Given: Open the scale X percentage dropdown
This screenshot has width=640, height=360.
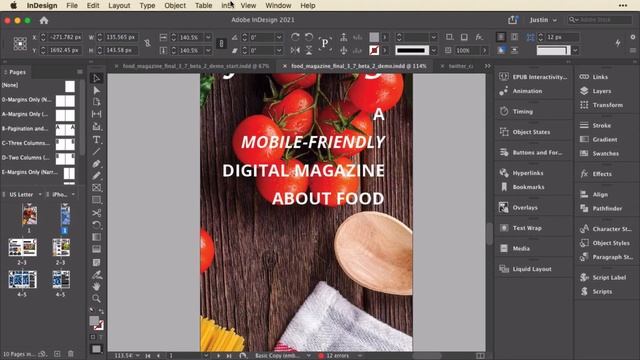Looking at the screenshot, I should tap(208, 37).
